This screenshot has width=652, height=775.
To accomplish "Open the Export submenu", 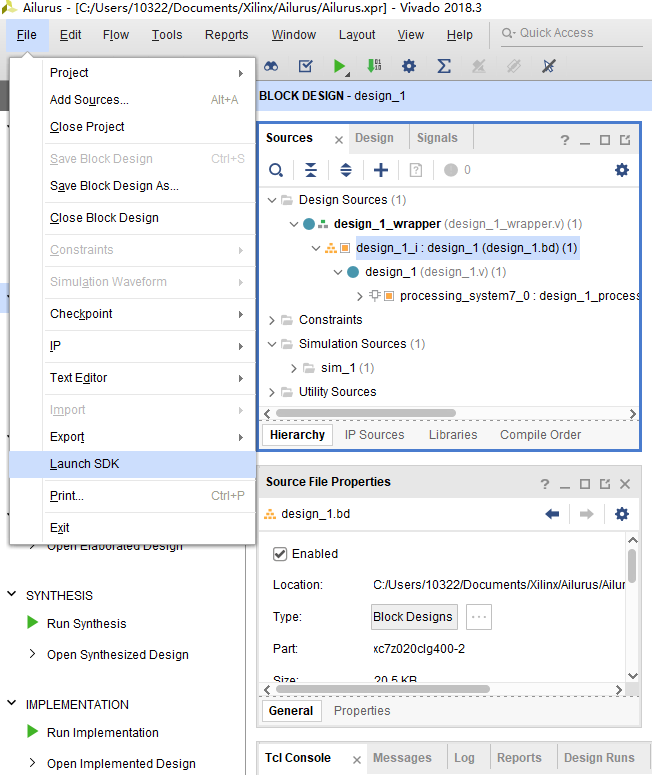I will [x=132, y=437].
